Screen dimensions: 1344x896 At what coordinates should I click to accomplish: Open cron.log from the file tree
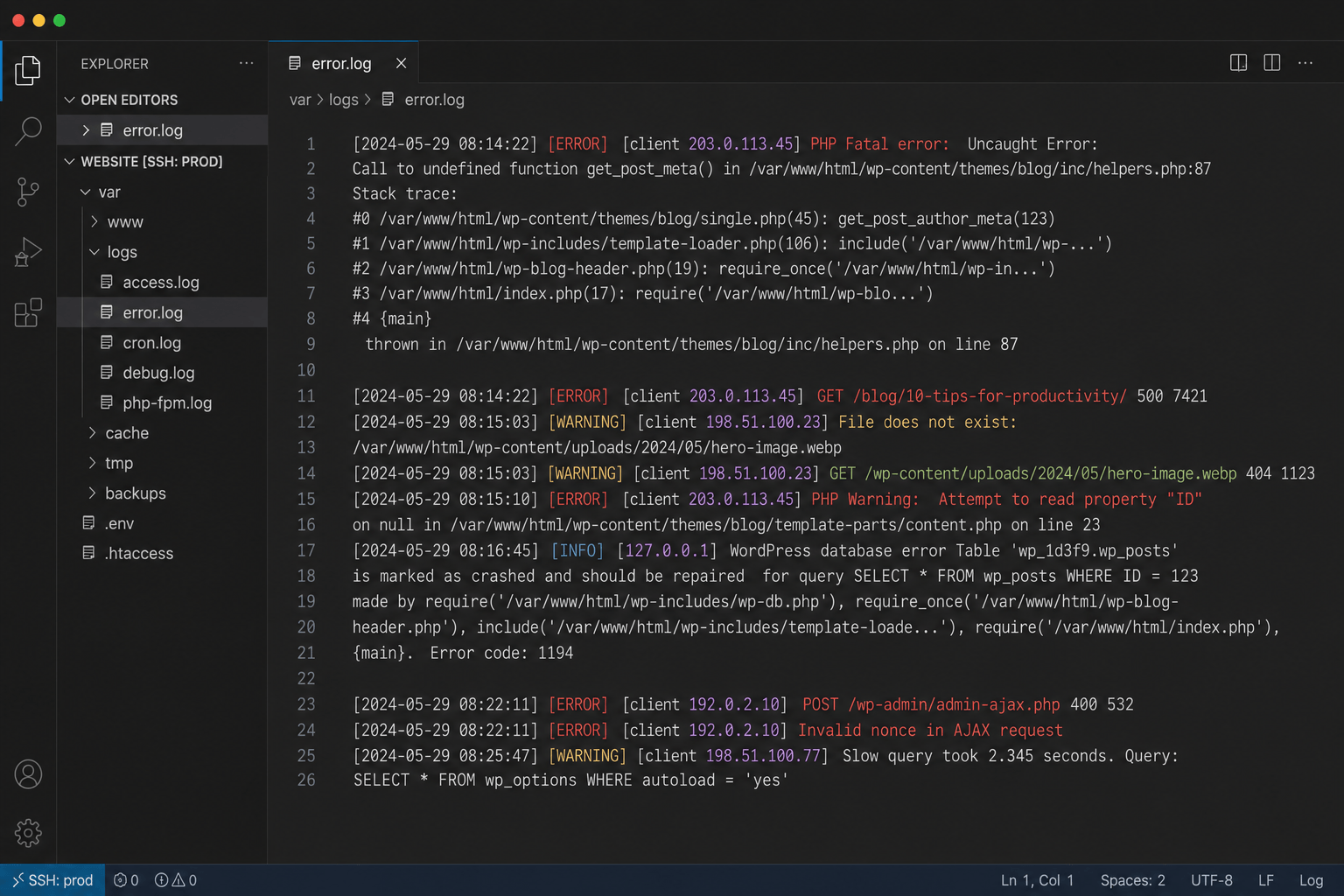(162, 342)
